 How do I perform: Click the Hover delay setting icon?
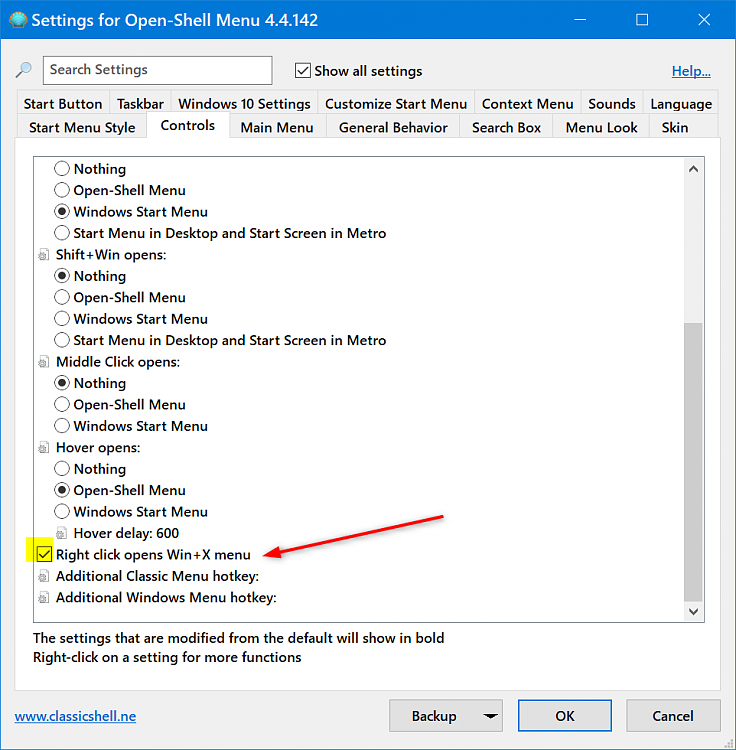(x=61, y=533)
